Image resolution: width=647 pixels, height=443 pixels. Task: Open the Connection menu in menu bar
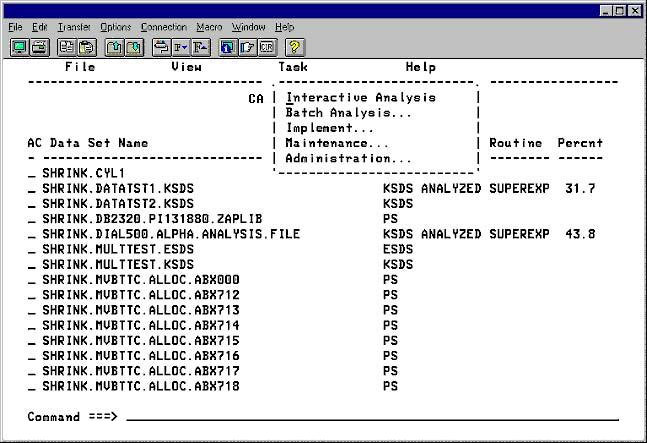pos(163,26)
